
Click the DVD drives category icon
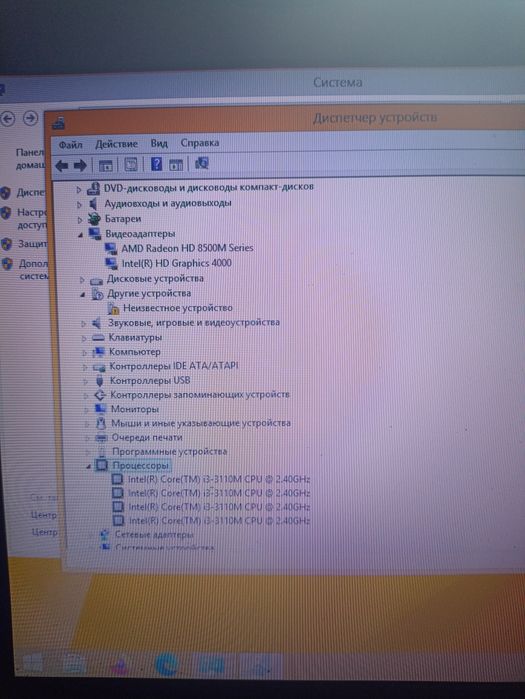point(93,189)
